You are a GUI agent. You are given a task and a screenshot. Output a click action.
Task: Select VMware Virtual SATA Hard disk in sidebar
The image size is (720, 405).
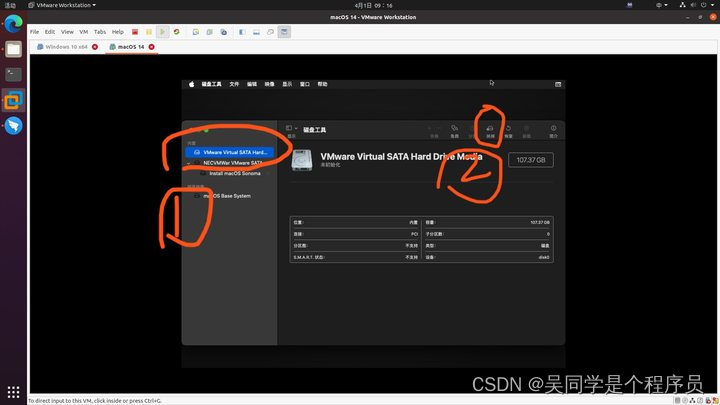230,152
